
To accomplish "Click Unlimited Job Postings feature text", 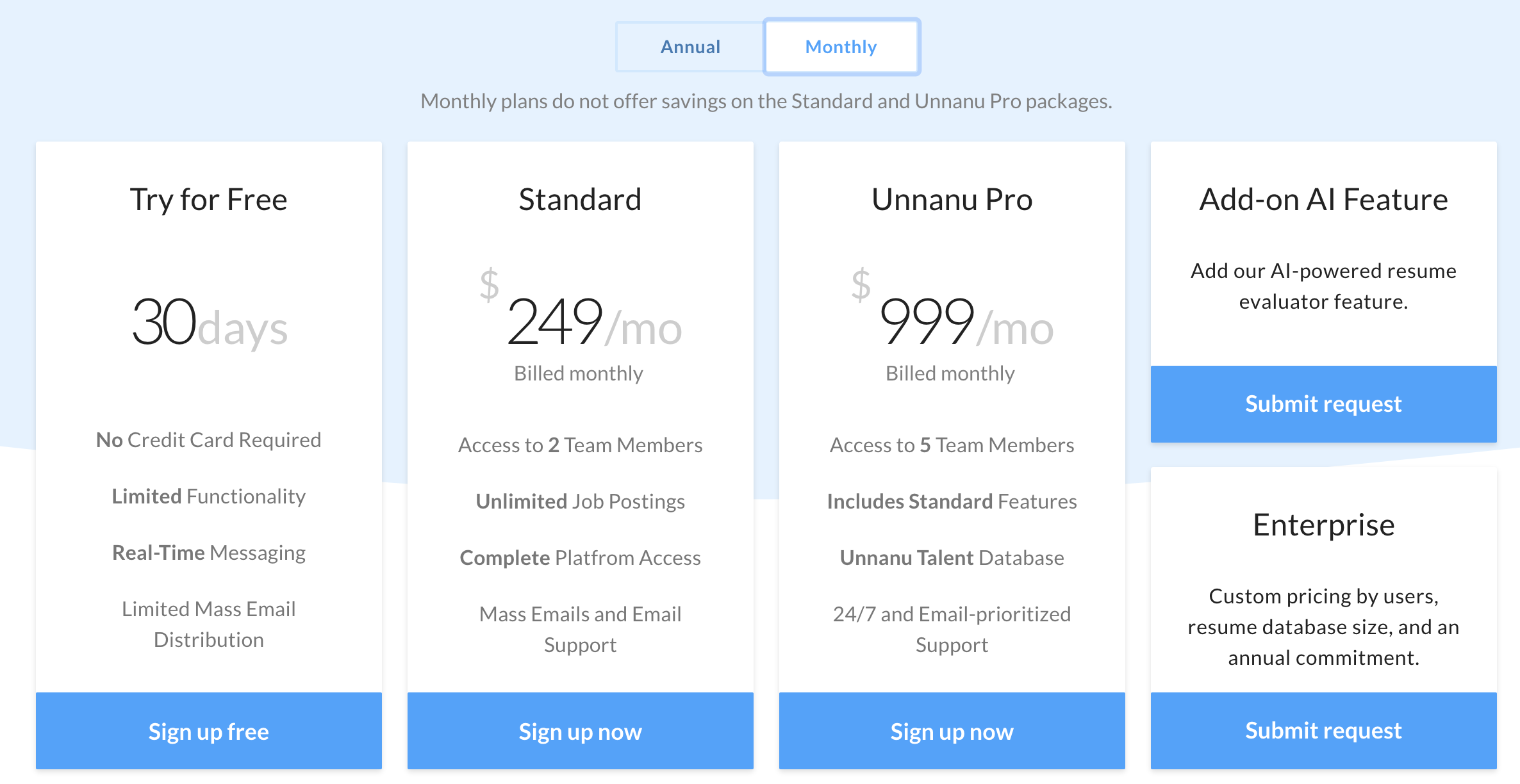I will coord(581,502).
